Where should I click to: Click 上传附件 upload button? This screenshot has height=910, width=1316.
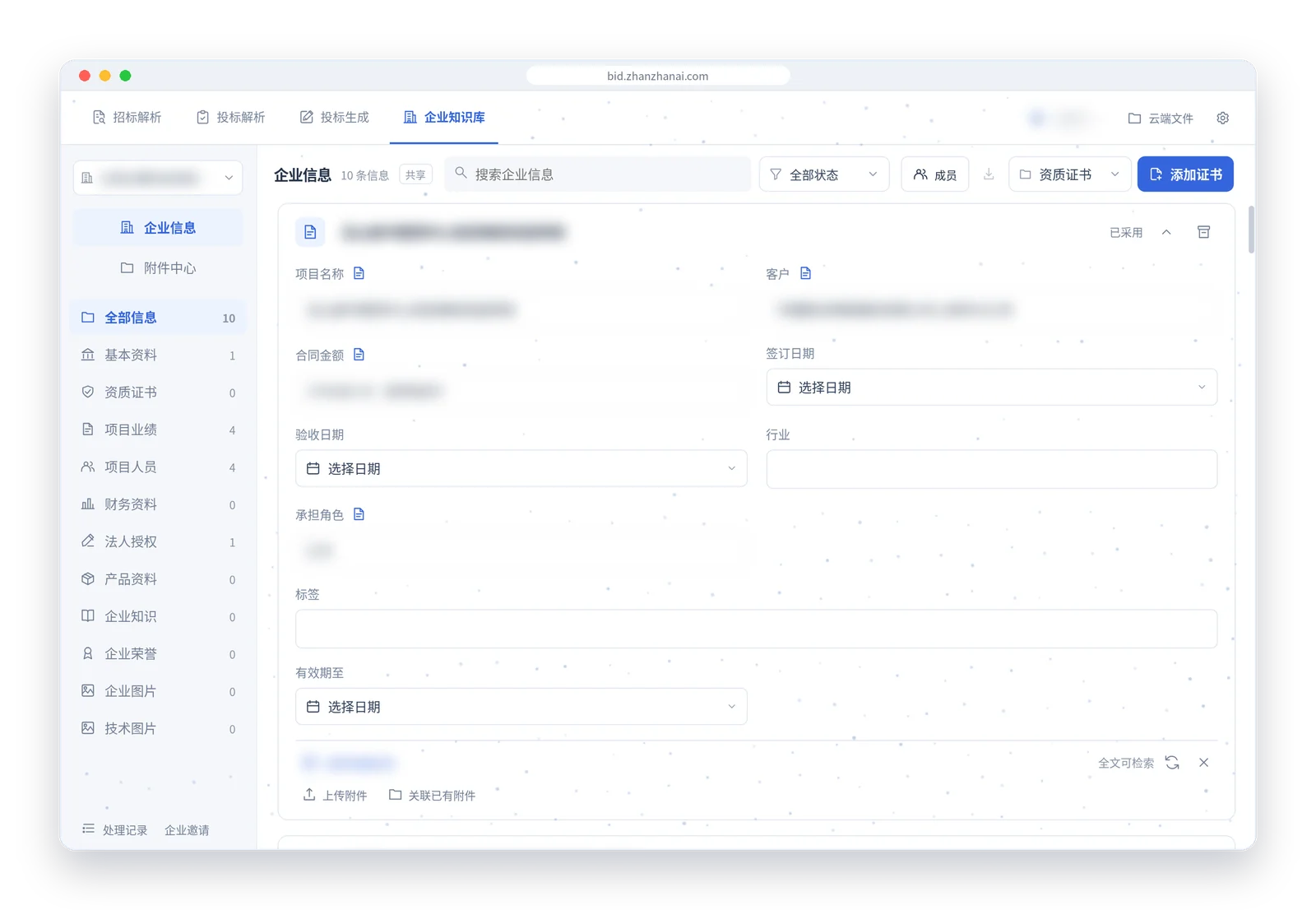(335, 795)
